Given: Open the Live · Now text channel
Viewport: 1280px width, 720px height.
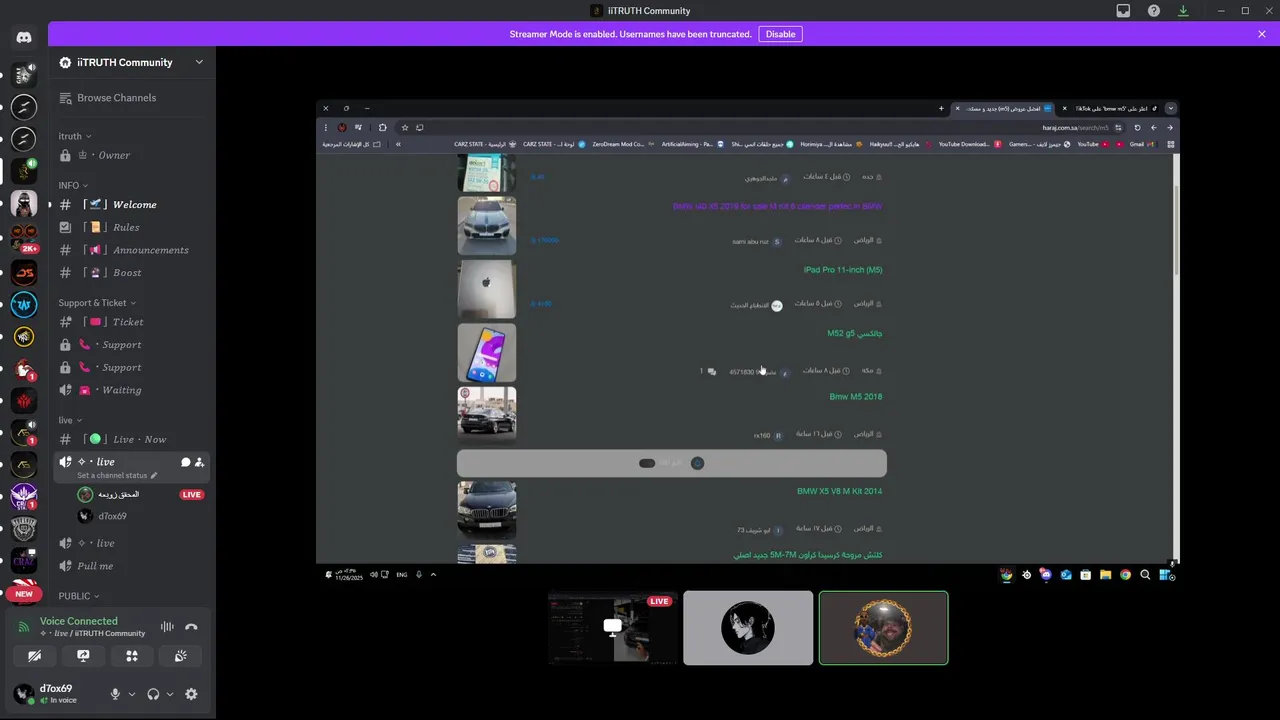Looking at the screenshot, I should (x=132, y=439).
